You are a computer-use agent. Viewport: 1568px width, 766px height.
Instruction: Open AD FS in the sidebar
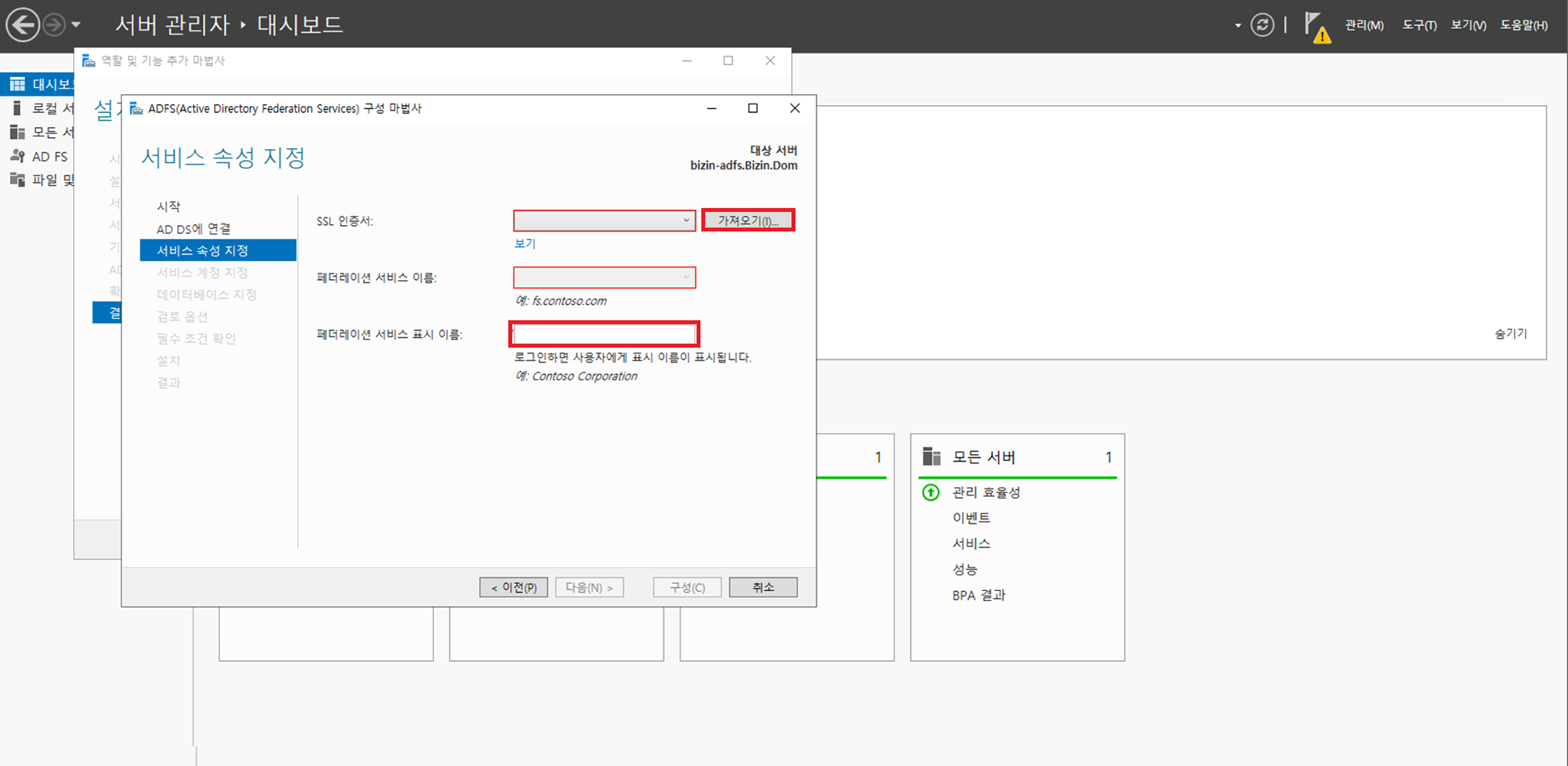coord(38,156)
